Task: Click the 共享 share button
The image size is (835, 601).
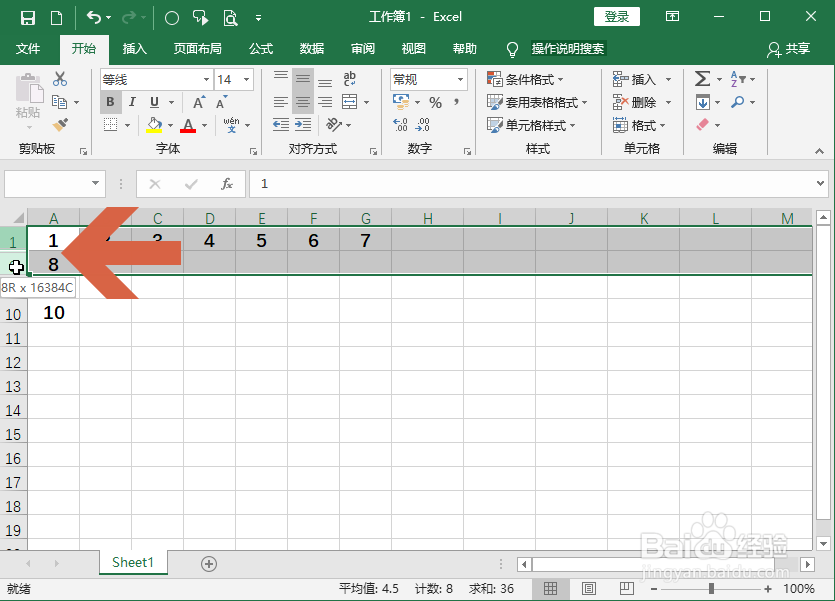Action: tap(789, 49)
